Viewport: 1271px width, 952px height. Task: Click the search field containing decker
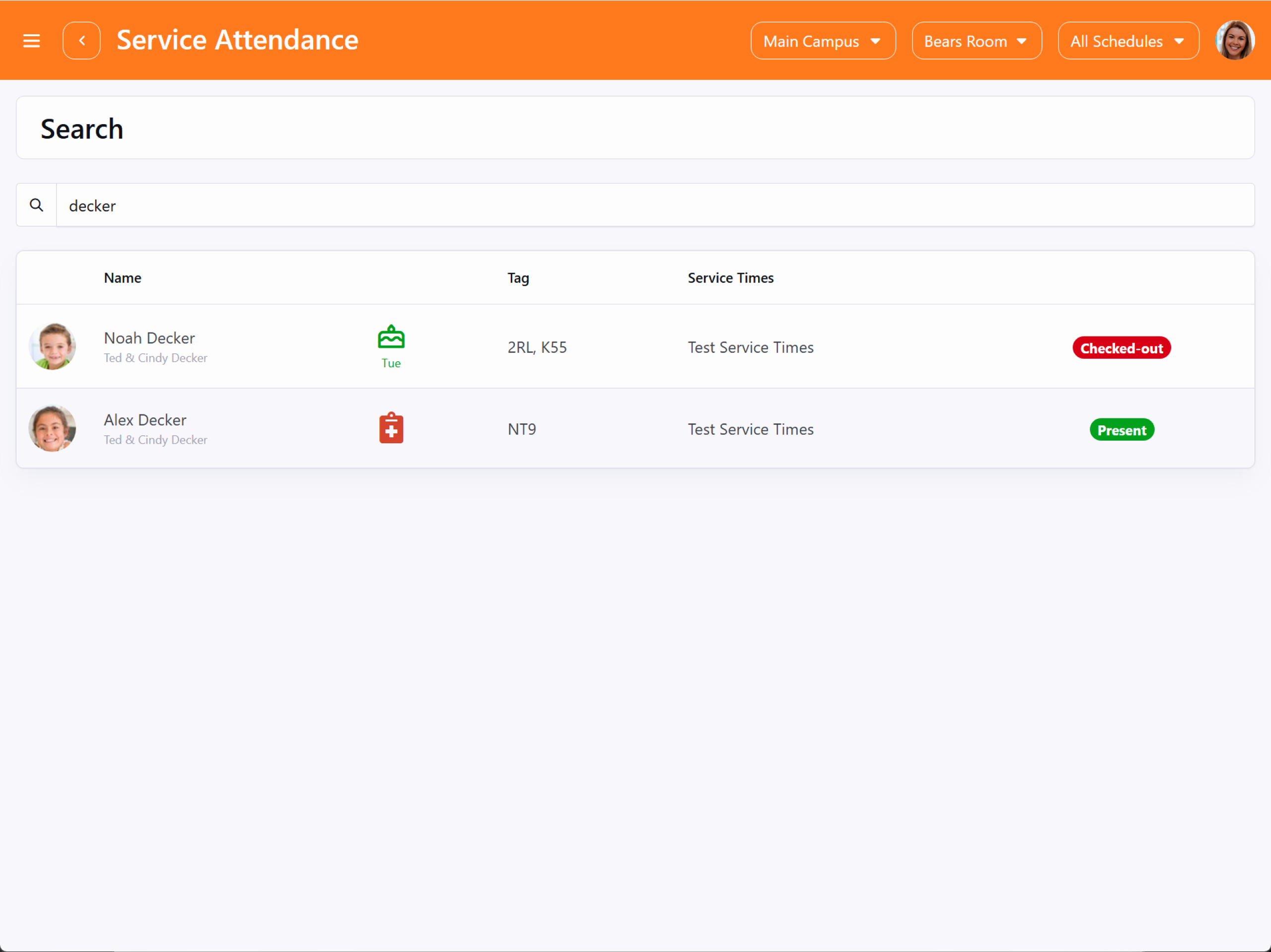coord(654,205)
